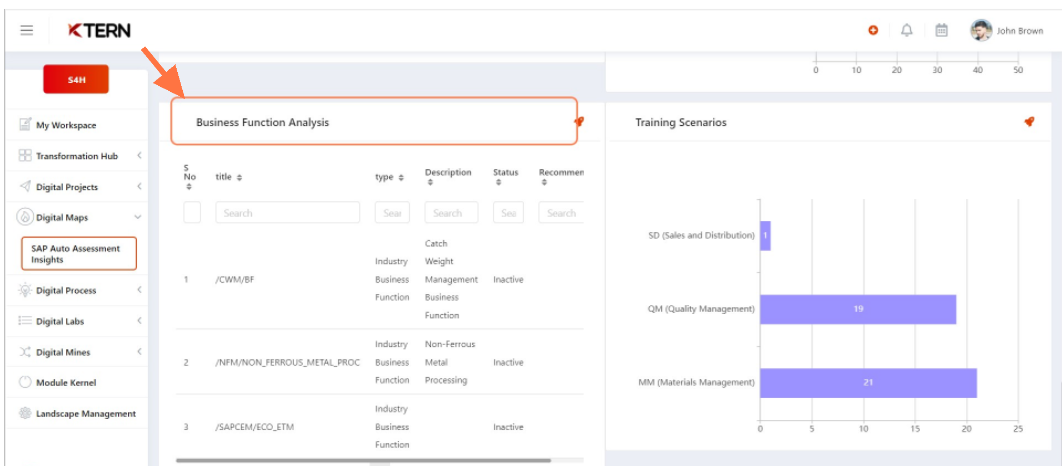Click QM (Quality Management) axis label
Viewport: 1062px width, 466px height.
[701, 309]
